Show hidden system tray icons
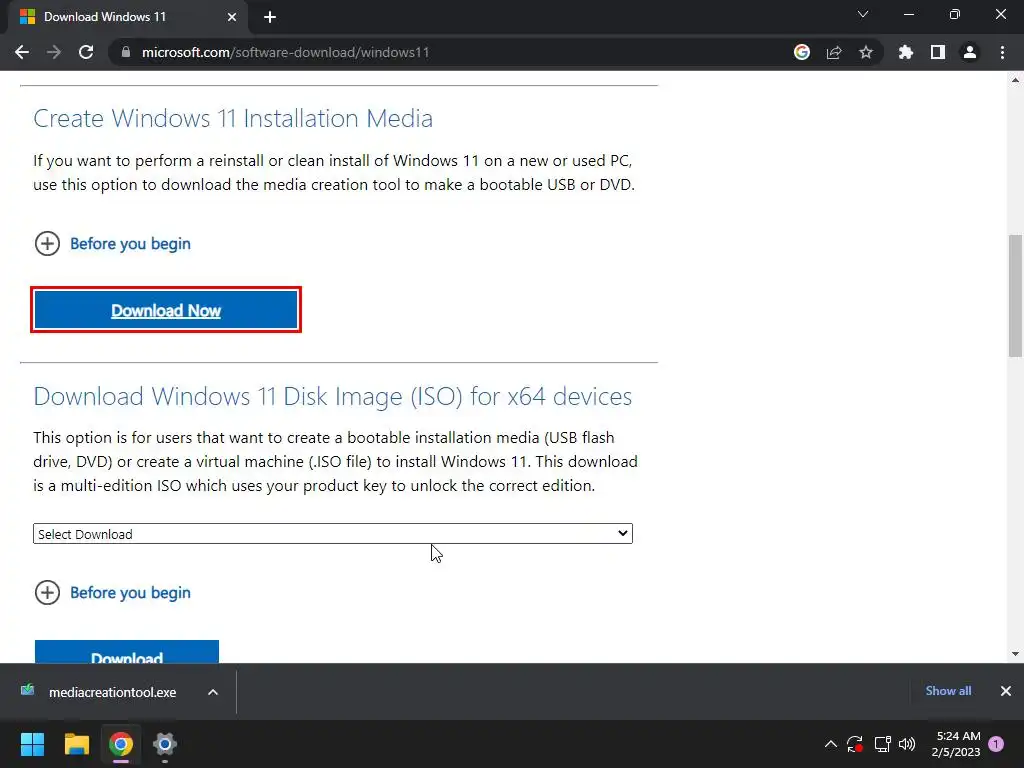The image size is (1024, 768). tap(831, 744)
